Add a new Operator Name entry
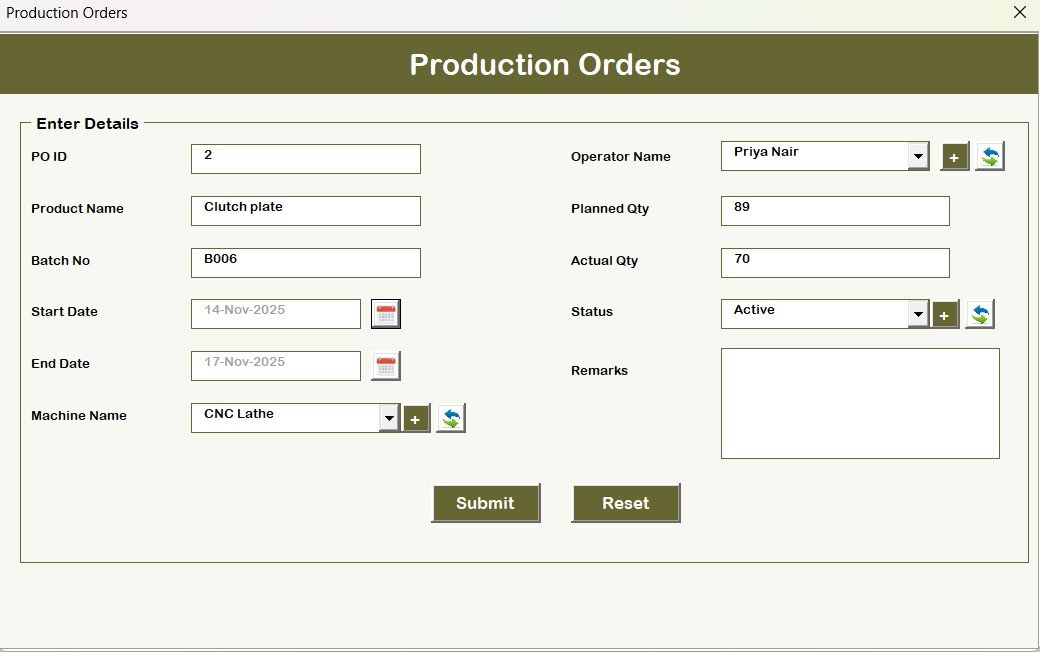Screen dimensions: 1040x652 click(954, 156)
